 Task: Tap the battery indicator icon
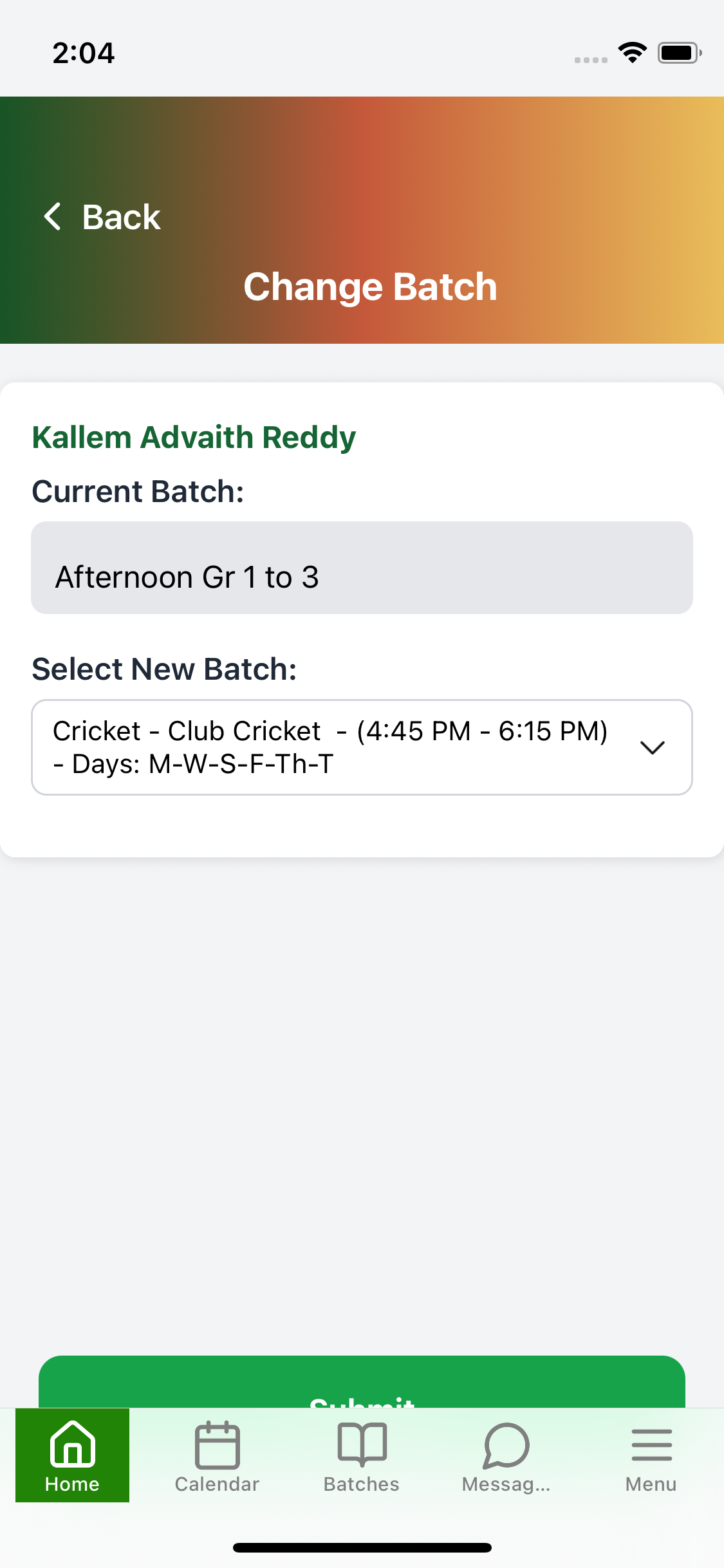(x=679, y=53)
